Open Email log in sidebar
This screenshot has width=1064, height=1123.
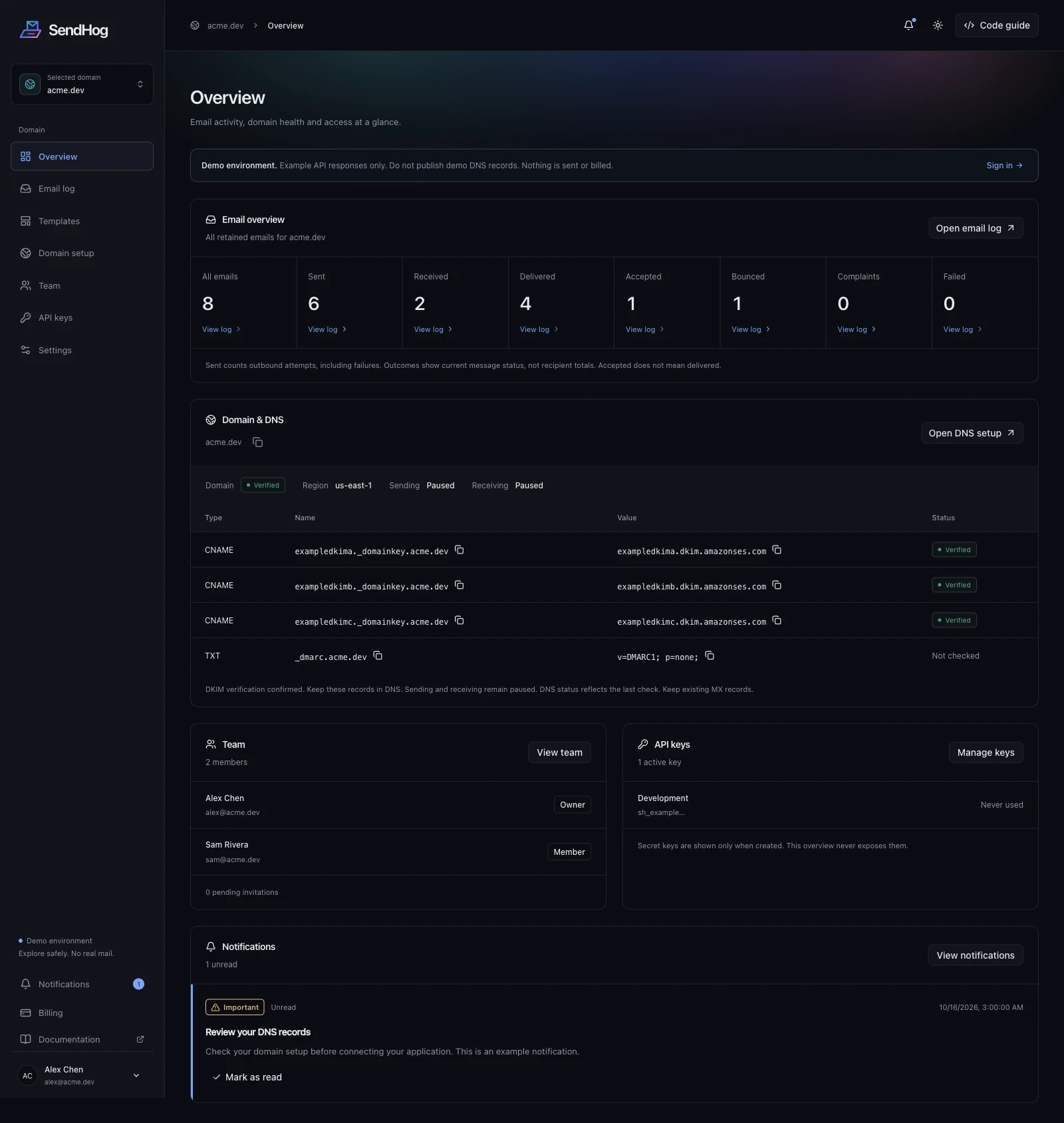coord(82,189)
